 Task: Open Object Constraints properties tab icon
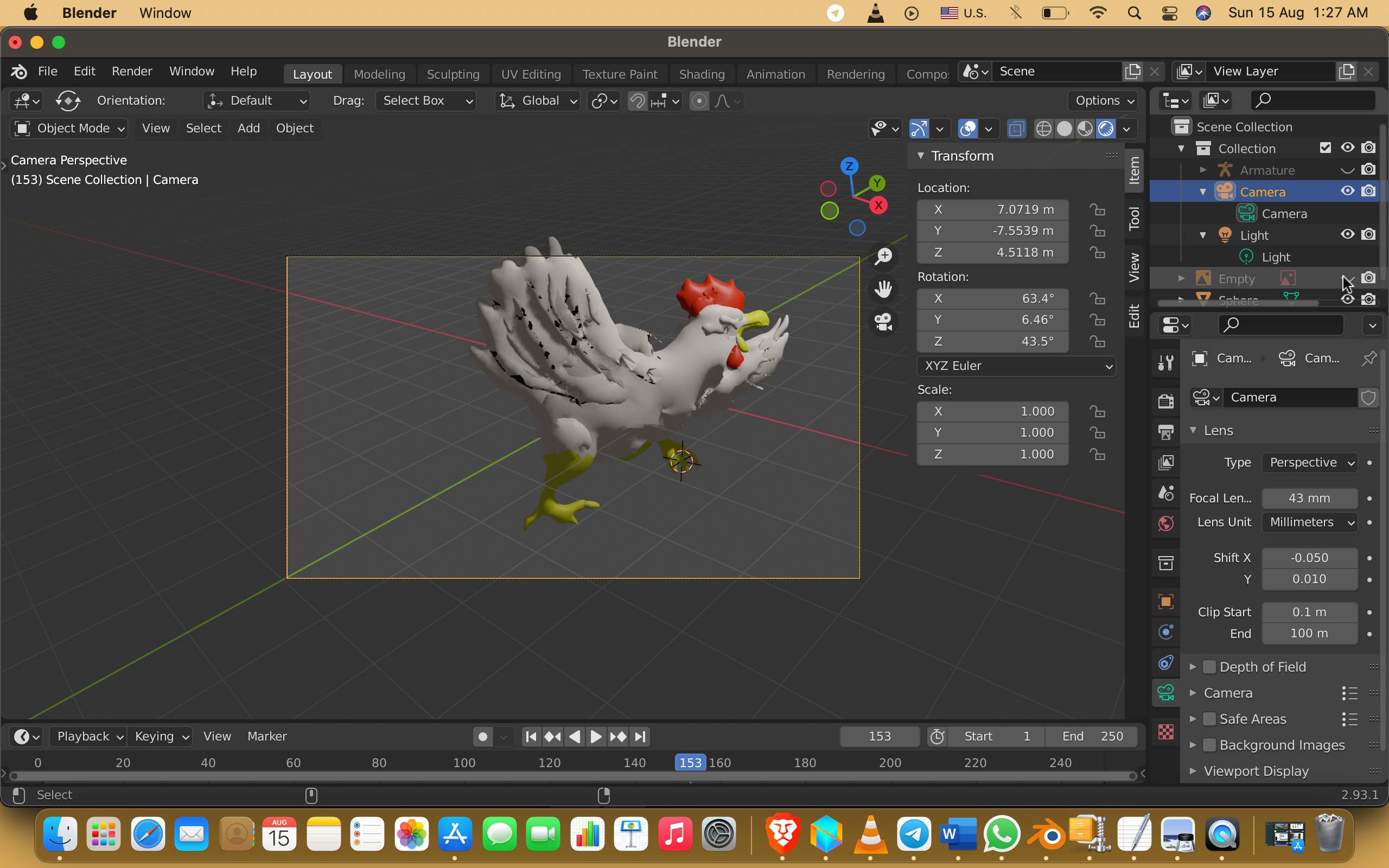1165,663
